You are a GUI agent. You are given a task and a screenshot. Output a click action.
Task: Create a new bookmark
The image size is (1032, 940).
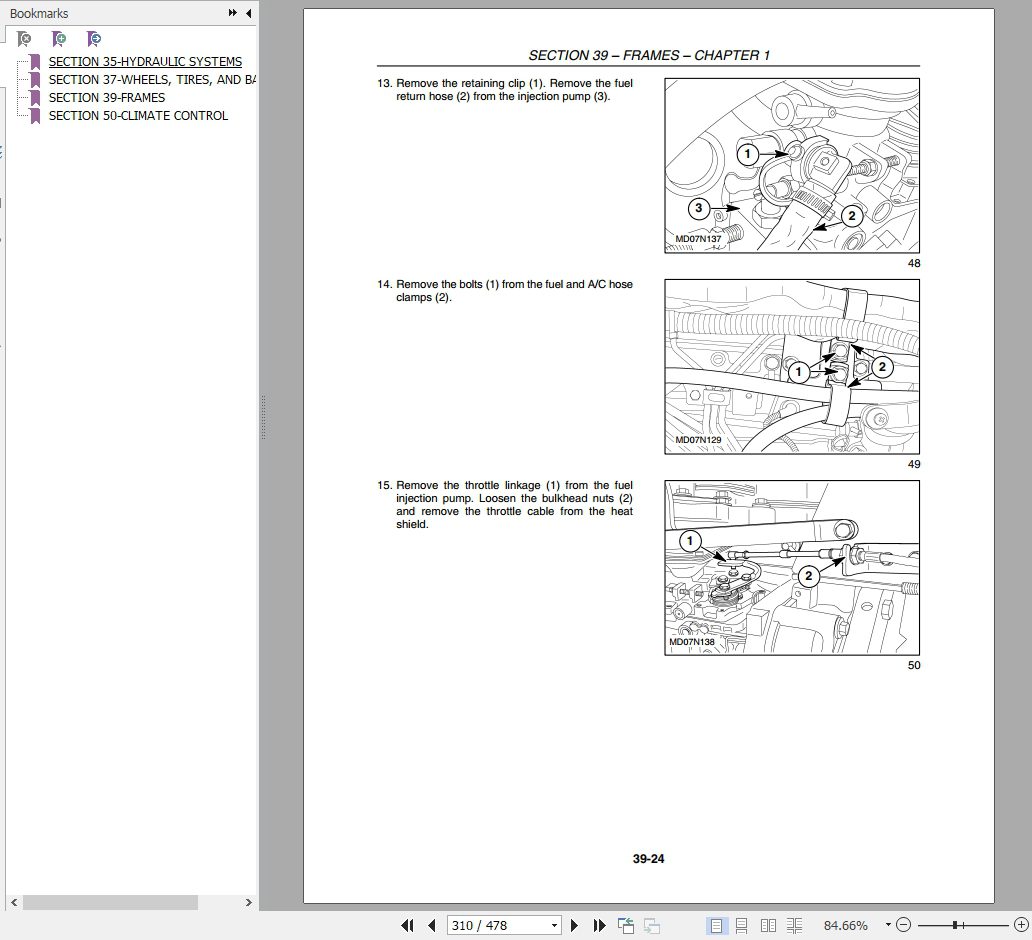pyautogui.click(x=59, y=38)
